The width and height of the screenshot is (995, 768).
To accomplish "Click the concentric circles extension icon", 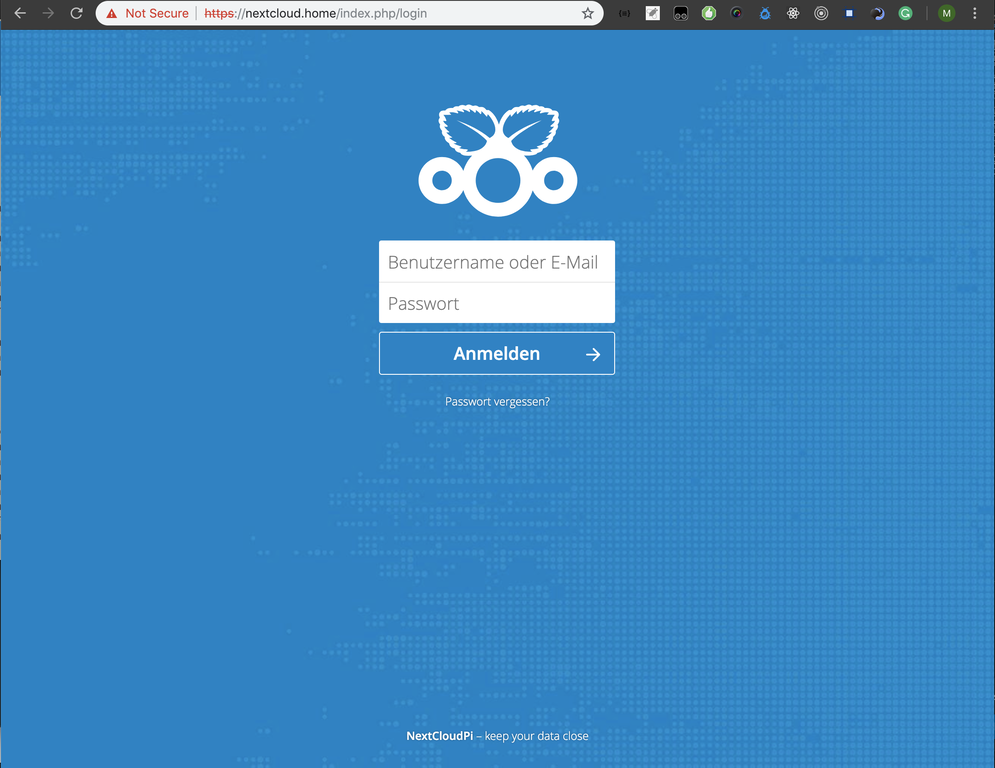I will coord(820,13).
